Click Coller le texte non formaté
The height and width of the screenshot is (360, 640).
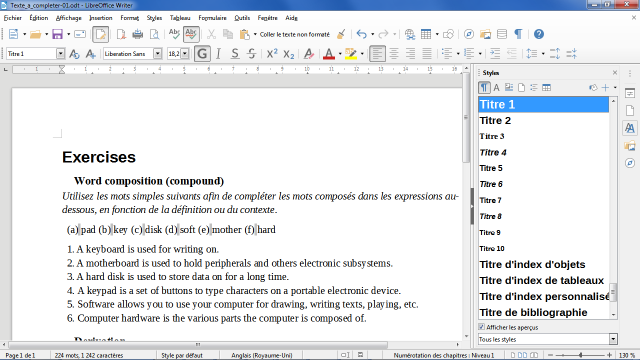(x=295, y=34)
